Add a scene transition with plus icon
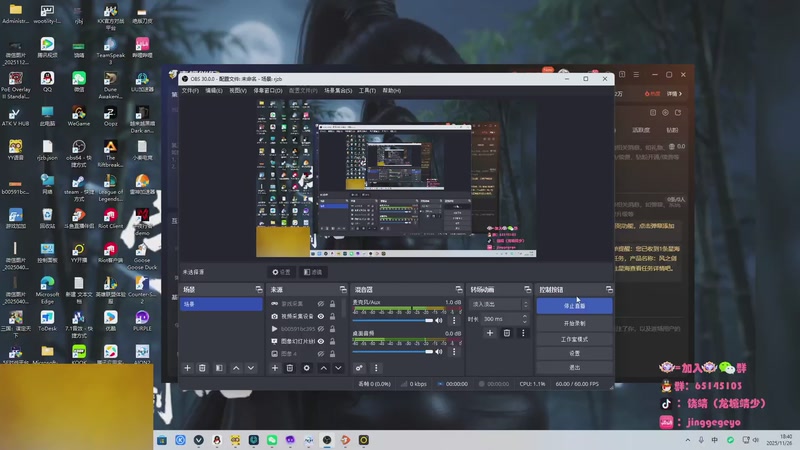 click(x=490, y=333)
